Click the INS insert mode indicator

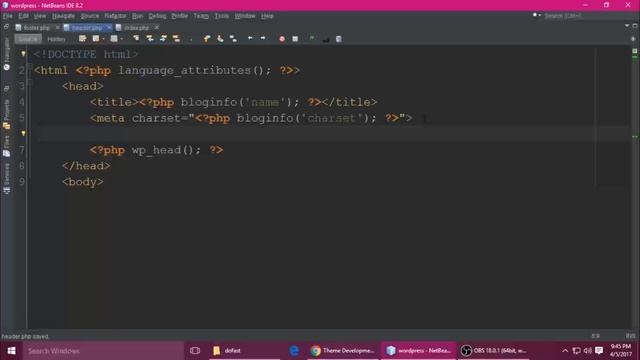click(630, 336)
